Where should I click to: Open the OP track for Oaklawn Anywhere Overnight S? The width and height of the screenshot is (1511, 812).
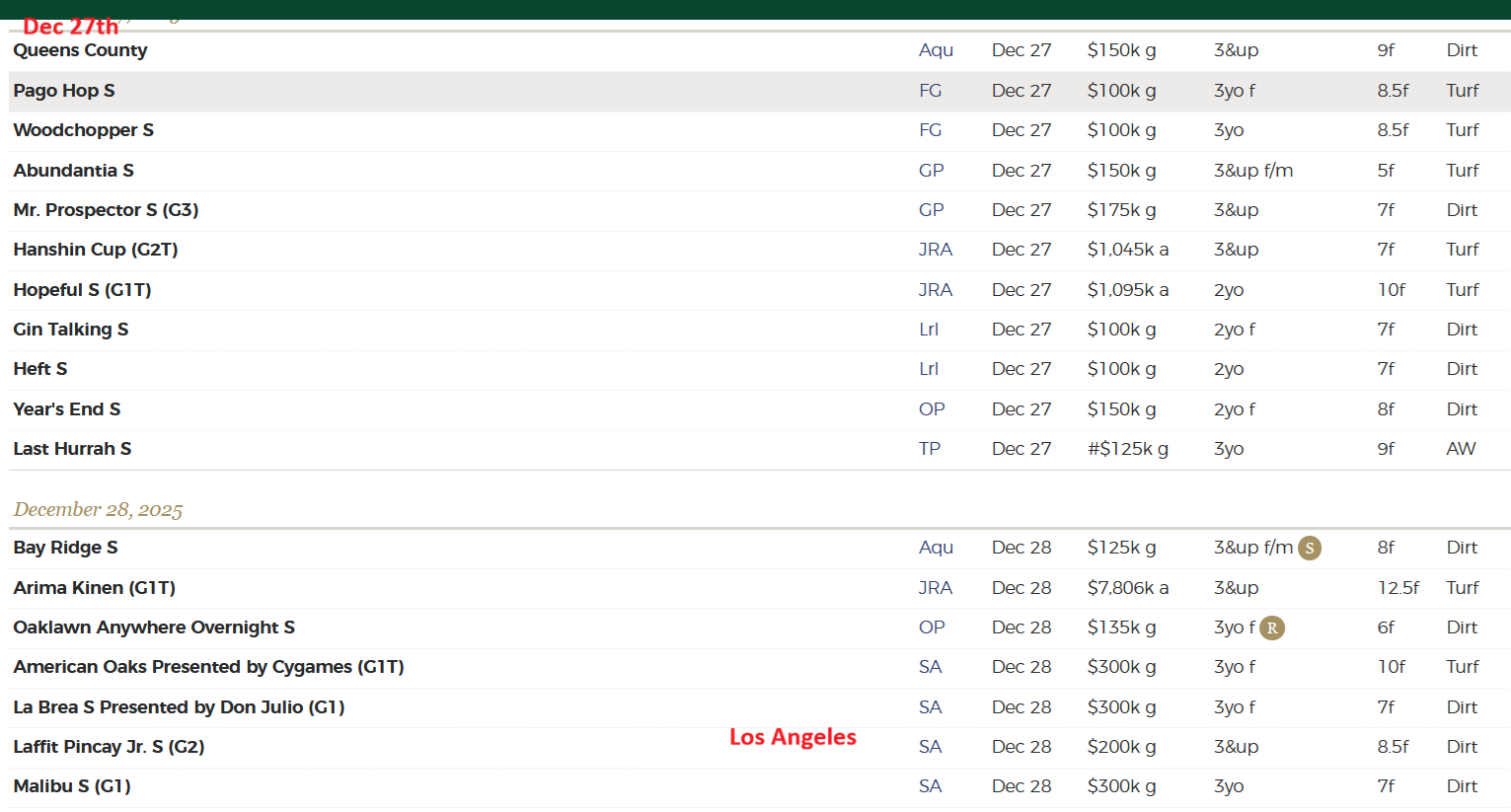coord(932,627)
